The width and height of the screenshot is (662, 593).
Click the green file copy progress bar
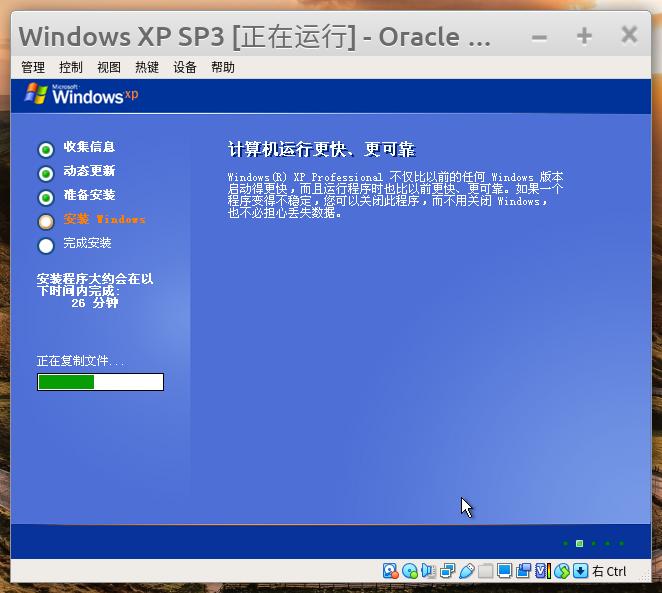coord(100,382)
